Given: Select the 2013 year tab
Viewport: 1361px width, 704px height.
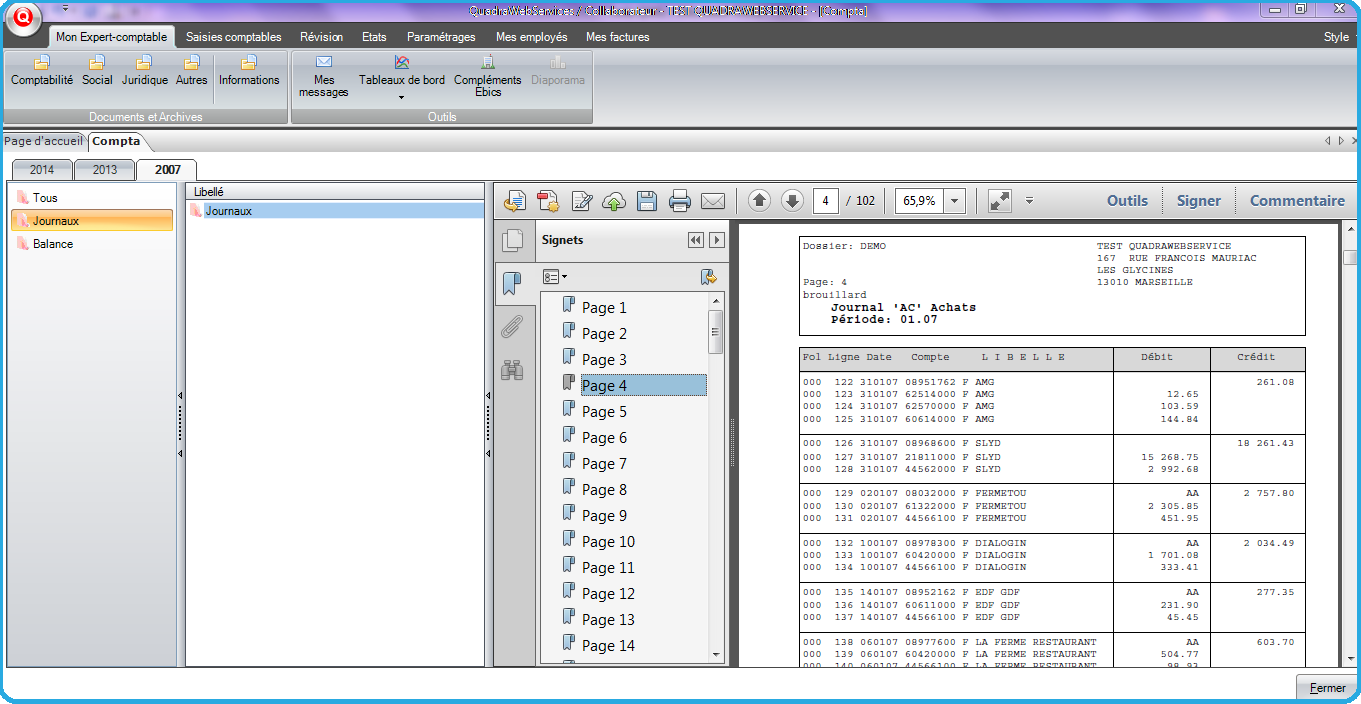Looking at the screenshot, I should 105,170.
